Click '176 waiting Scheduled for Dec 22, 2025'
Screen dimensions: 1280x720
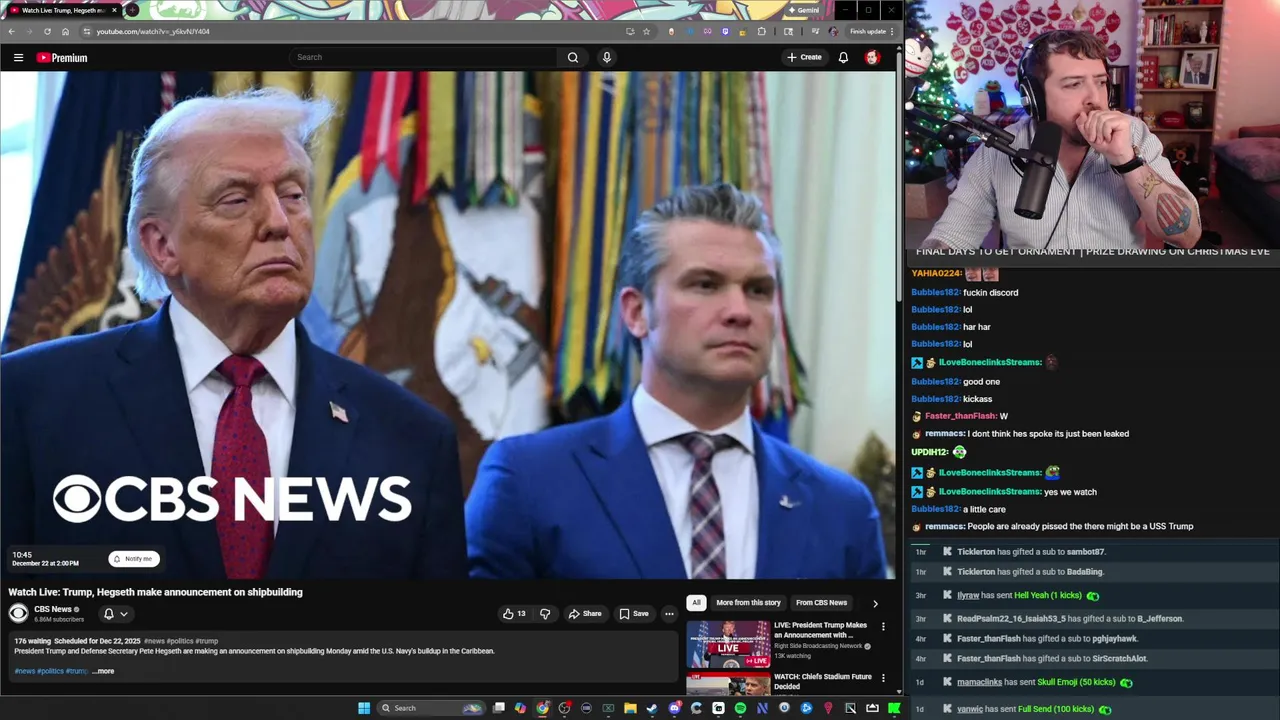pos(77,641)
